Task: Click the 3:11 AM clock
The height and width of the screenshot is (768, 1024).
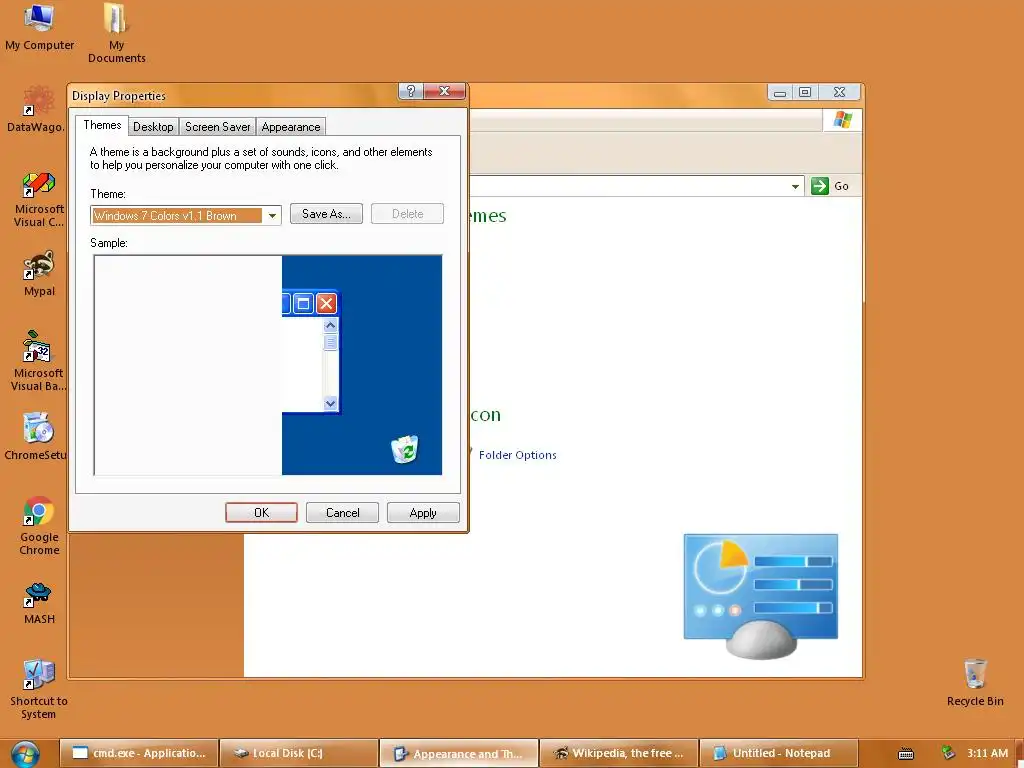Action: coord(987,753)
